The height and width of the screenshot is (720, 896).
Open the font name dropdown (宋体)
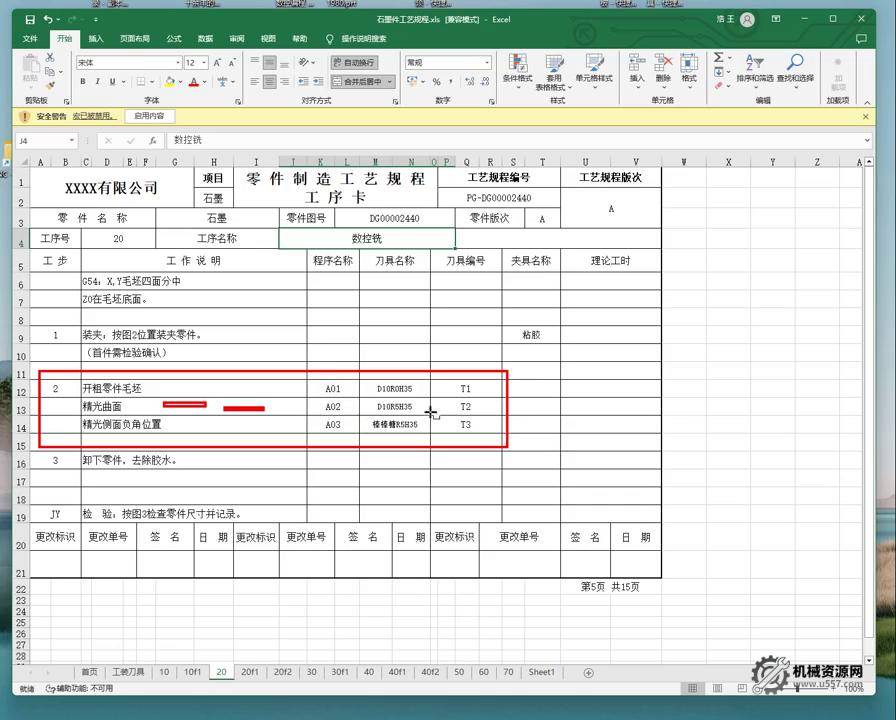coord(176,62)
